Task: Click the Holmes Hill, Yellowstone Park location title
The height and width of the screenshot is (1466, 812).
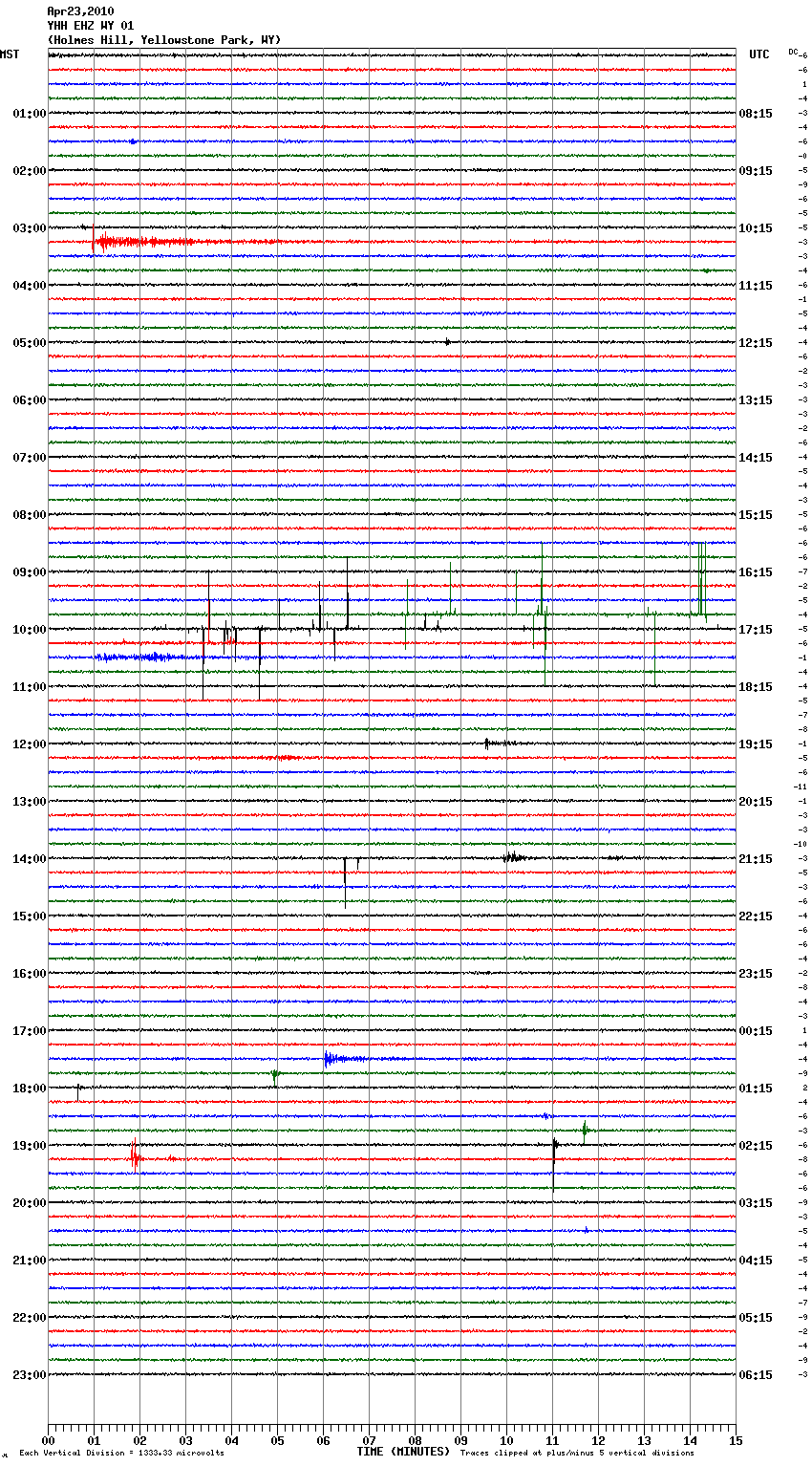Action: point(164,40)
